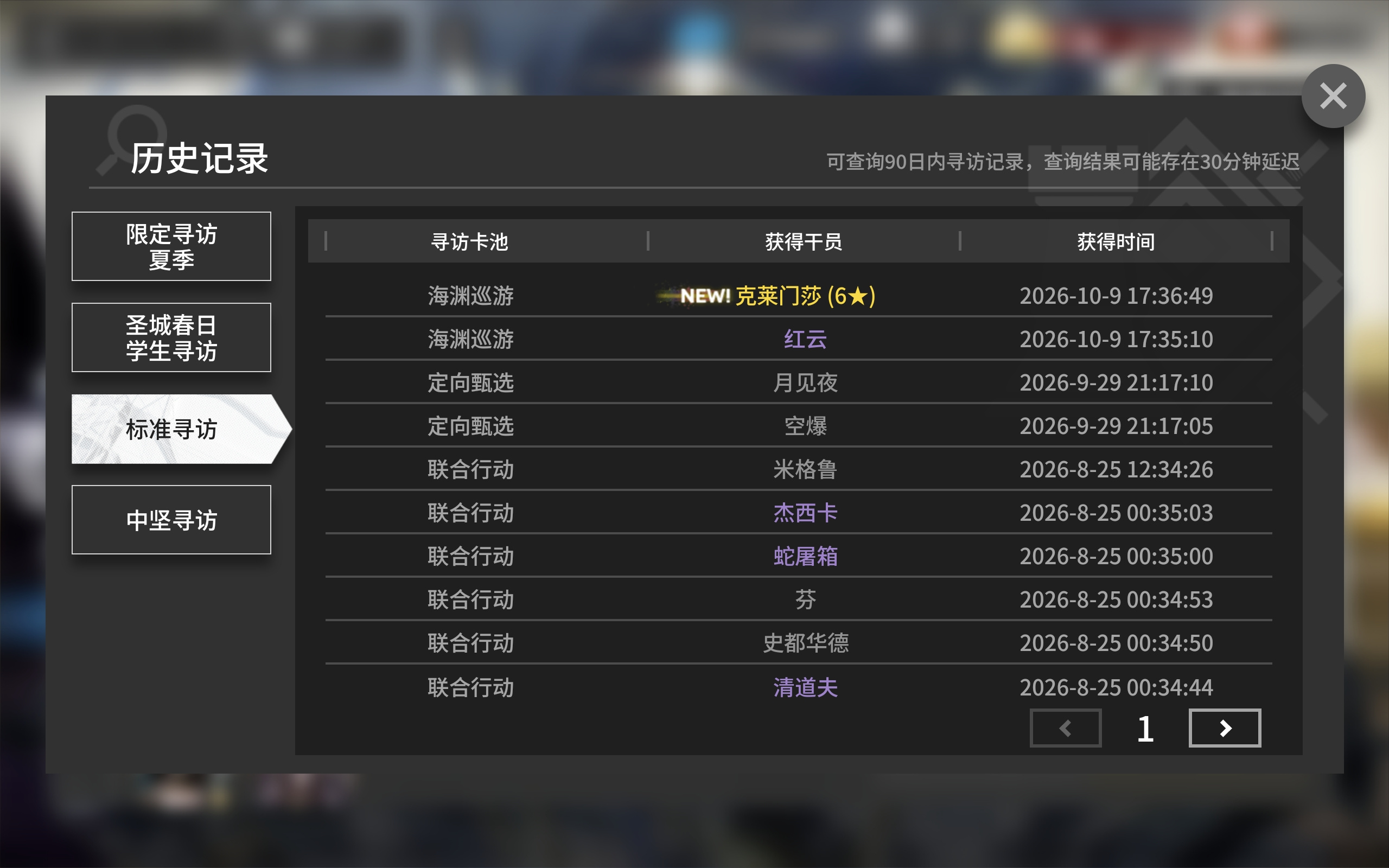The image size is (1389, 868).
Task: Click 联合行动 pool in the 杰西卡 row
Action: (470, 513)
